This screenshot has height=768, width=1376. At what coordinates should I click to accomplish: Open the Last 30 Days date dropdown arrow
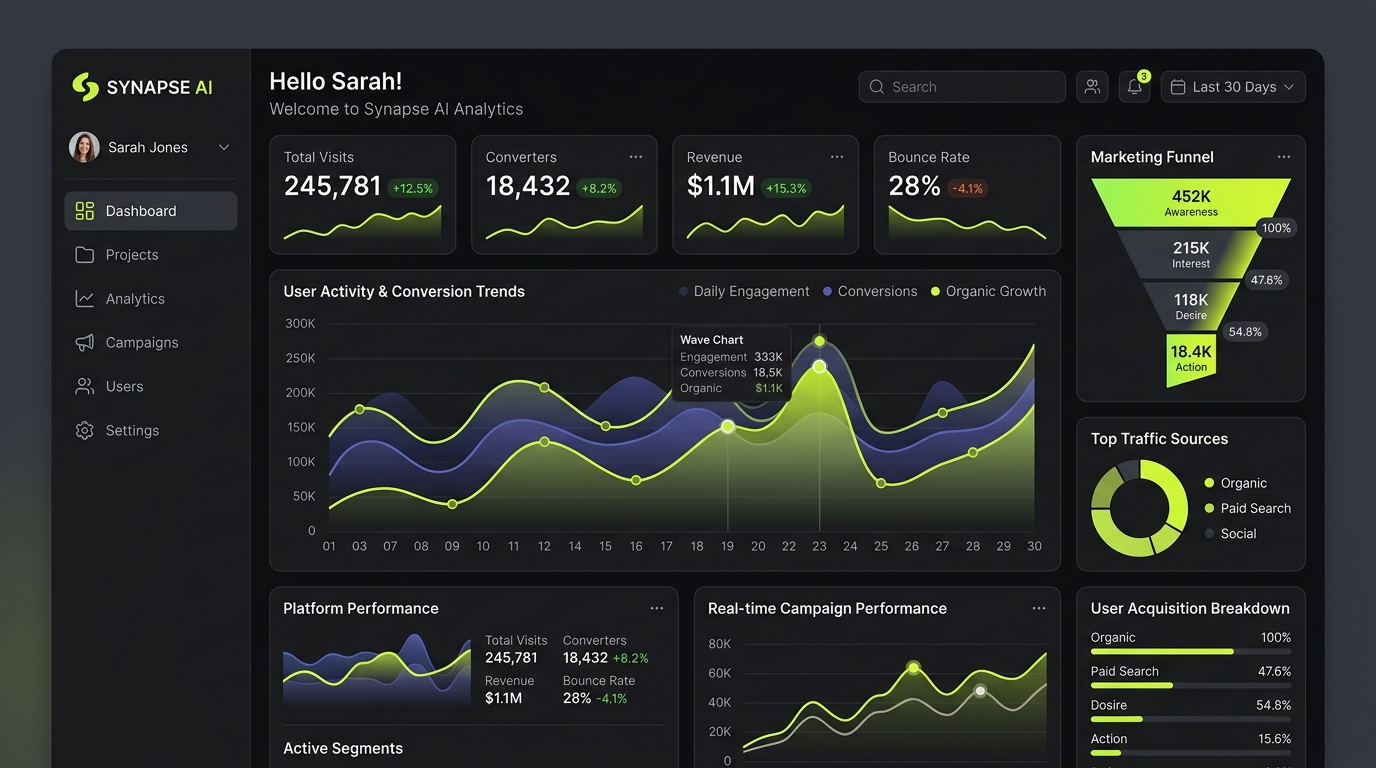tap(1289, 87)
